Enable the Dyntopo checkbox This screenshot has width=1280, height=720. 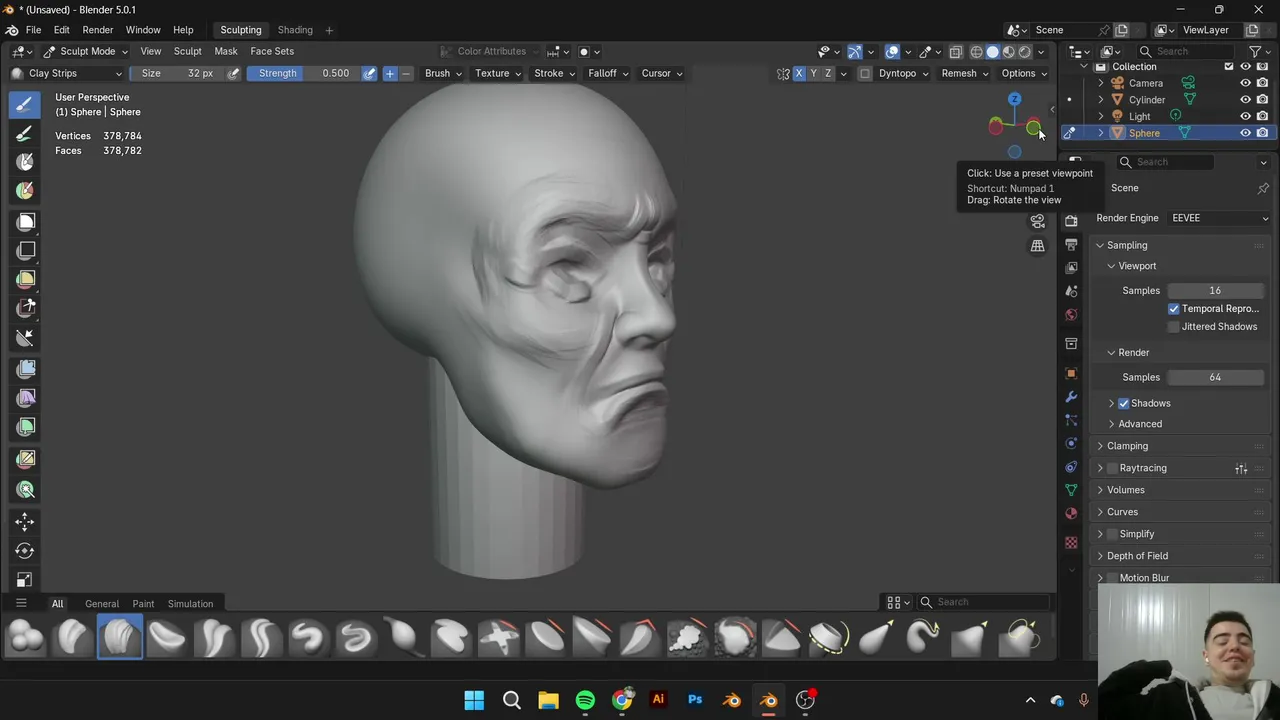pos(865,73)
